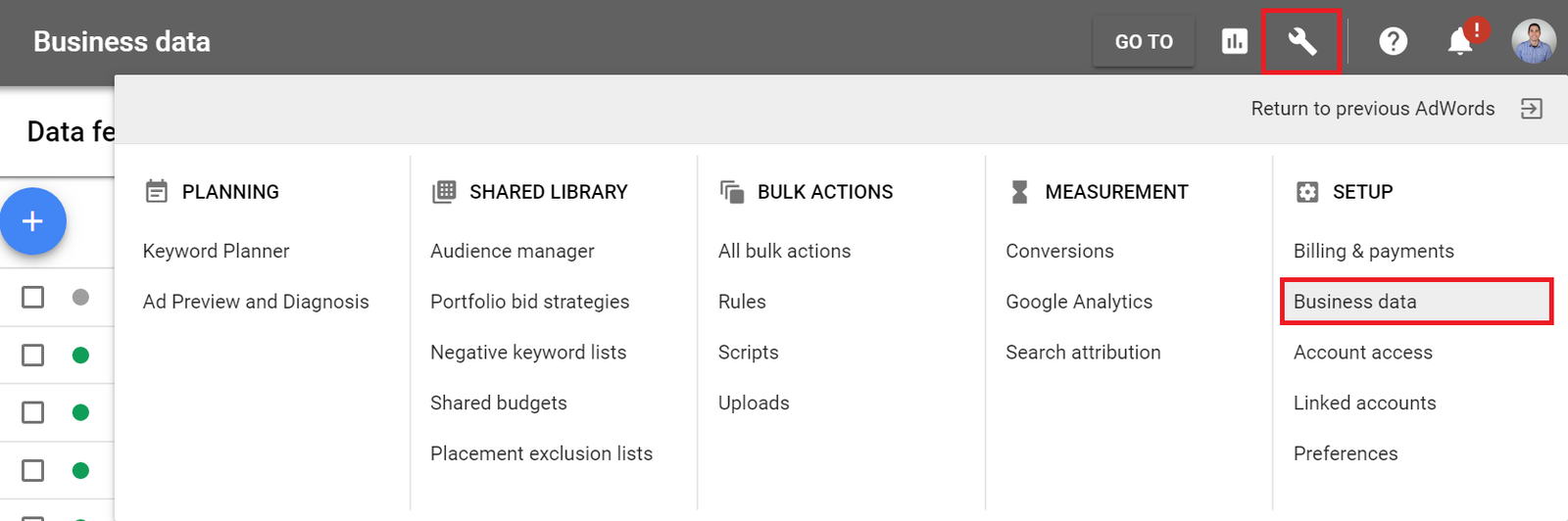The width and height of the screenshot is (1568, 521).
Task: Tick the checkbox beside the gray status dot
Action: (x=33, y=297)
